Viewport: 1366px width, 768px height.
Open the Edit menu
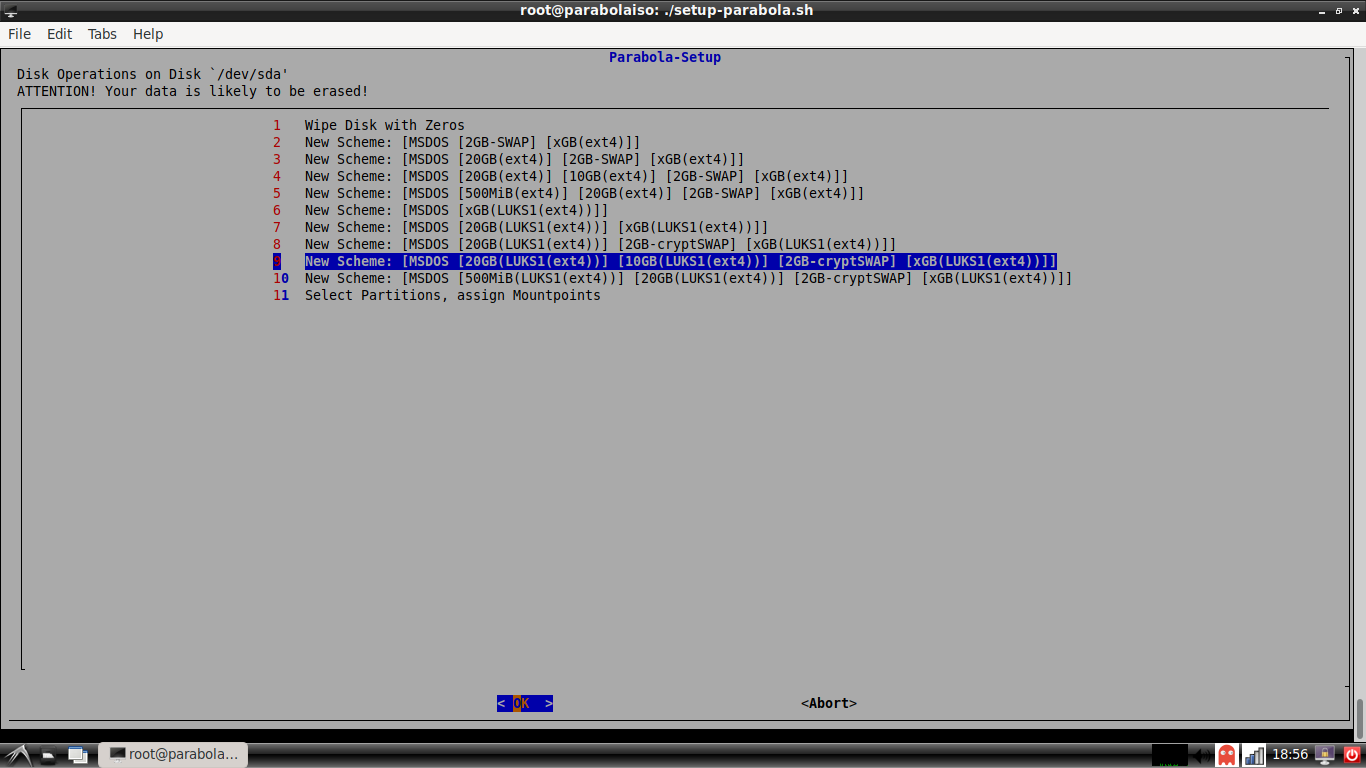click(60, 34)
